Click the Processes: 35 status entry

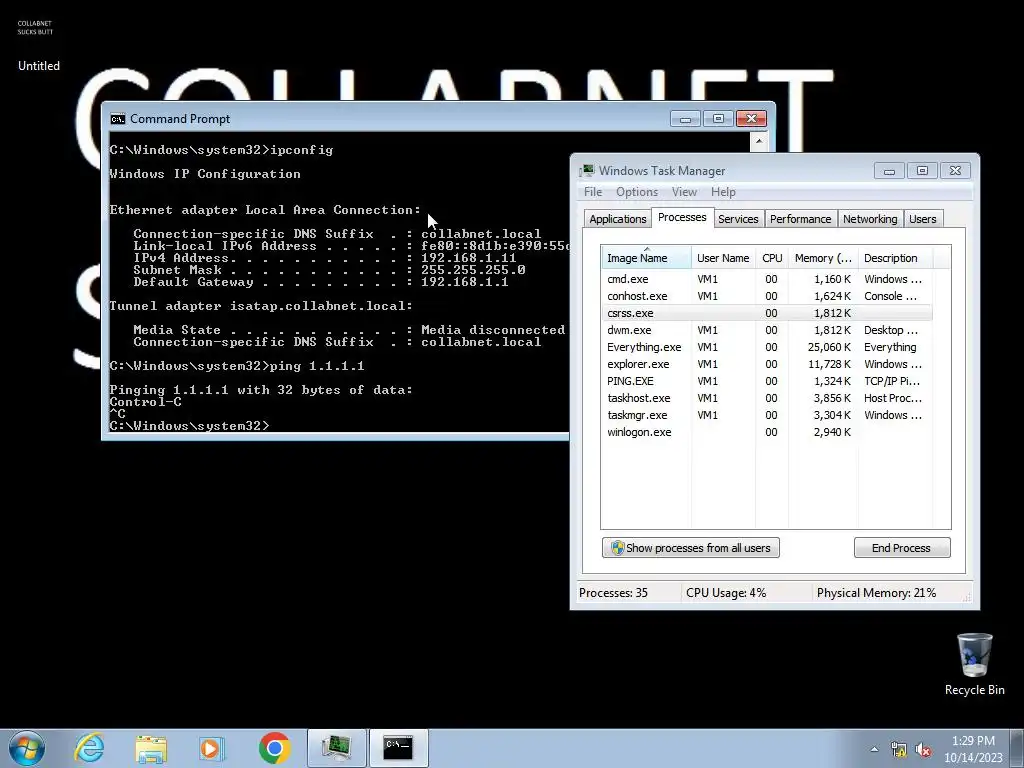pyautogui.click(x=613, y=593)
